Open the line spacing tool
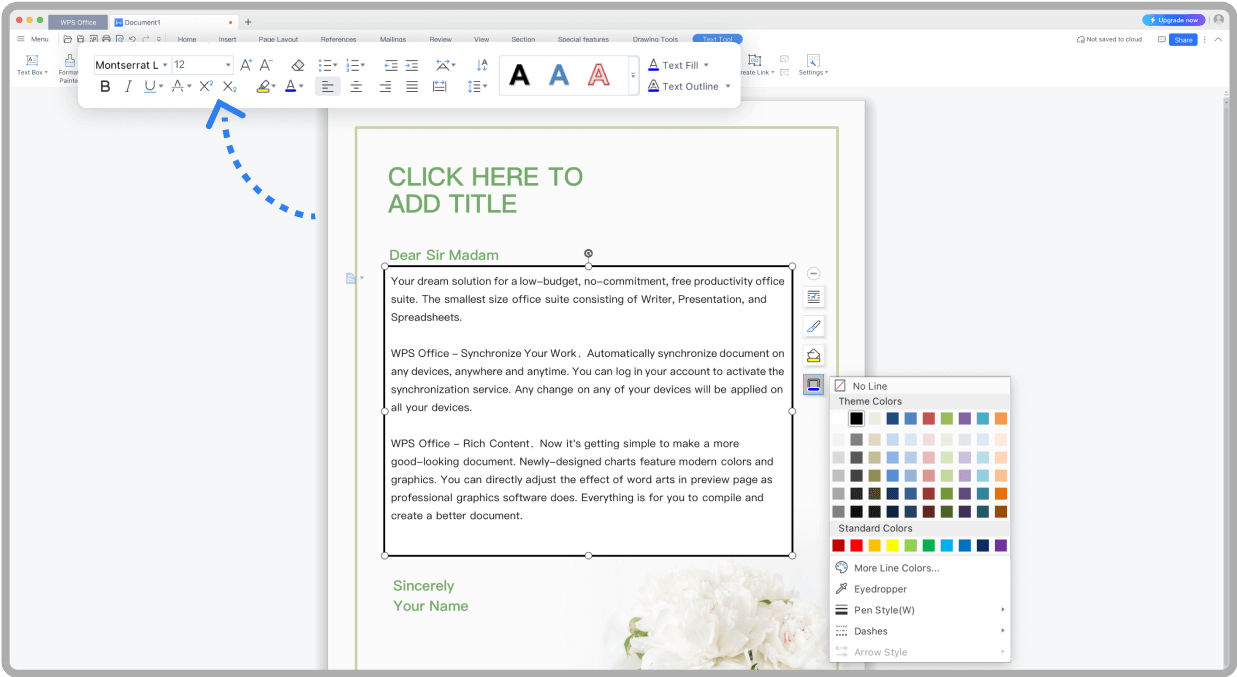This screenshot has height=677, width=1237. point(475,86)
